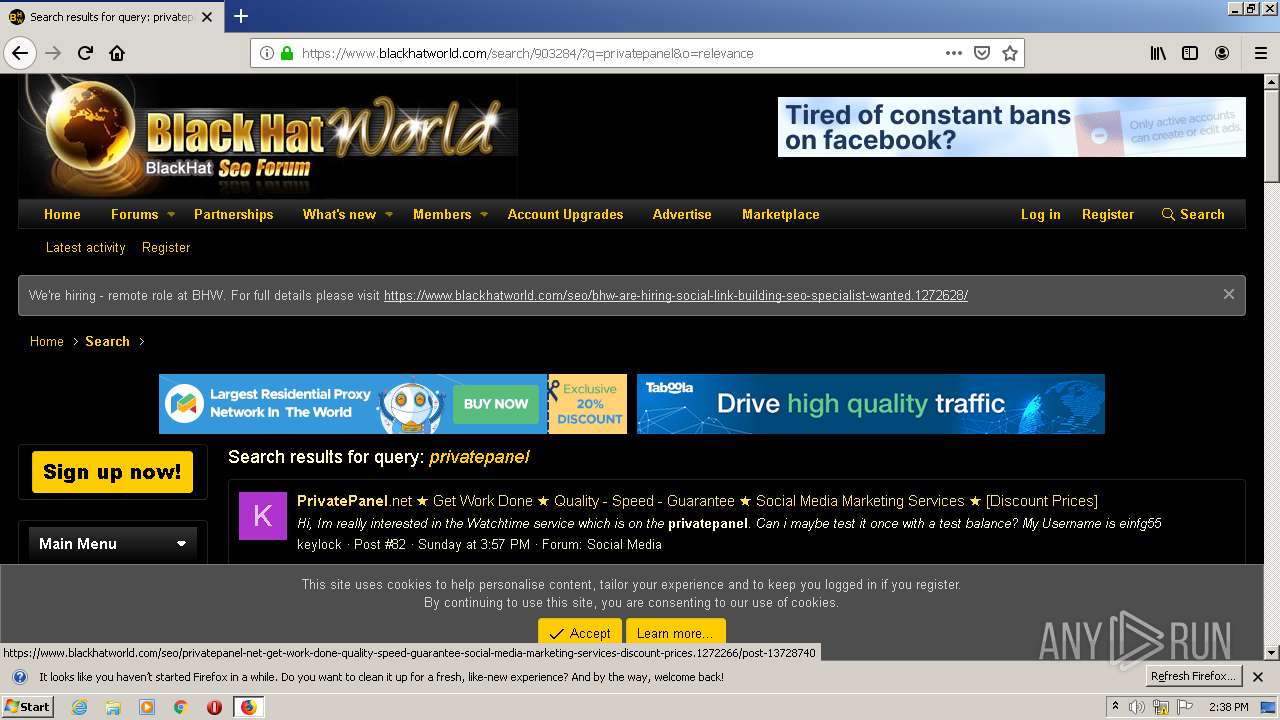Image resolution: width=1280 pixels, height=720 pixels.
Task: Reload the page with the refresh icon
Action: [x=85, y=53]
